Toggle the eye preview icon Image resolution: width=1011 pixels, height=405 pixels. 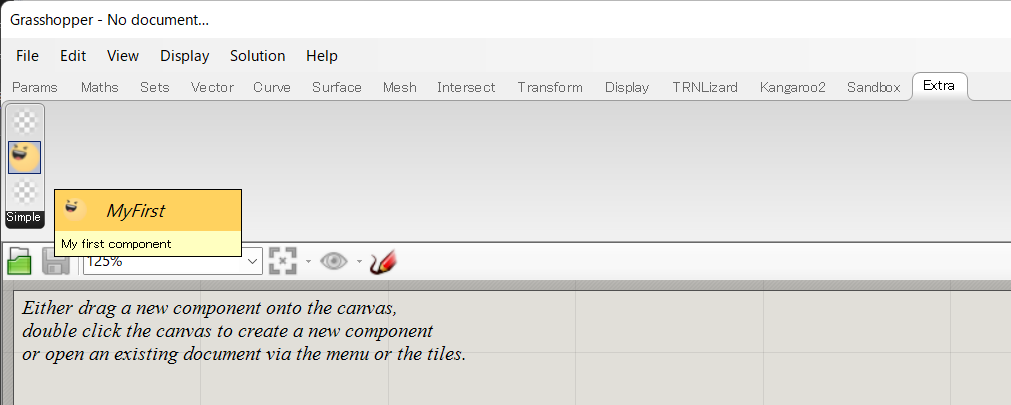point(333,261)
